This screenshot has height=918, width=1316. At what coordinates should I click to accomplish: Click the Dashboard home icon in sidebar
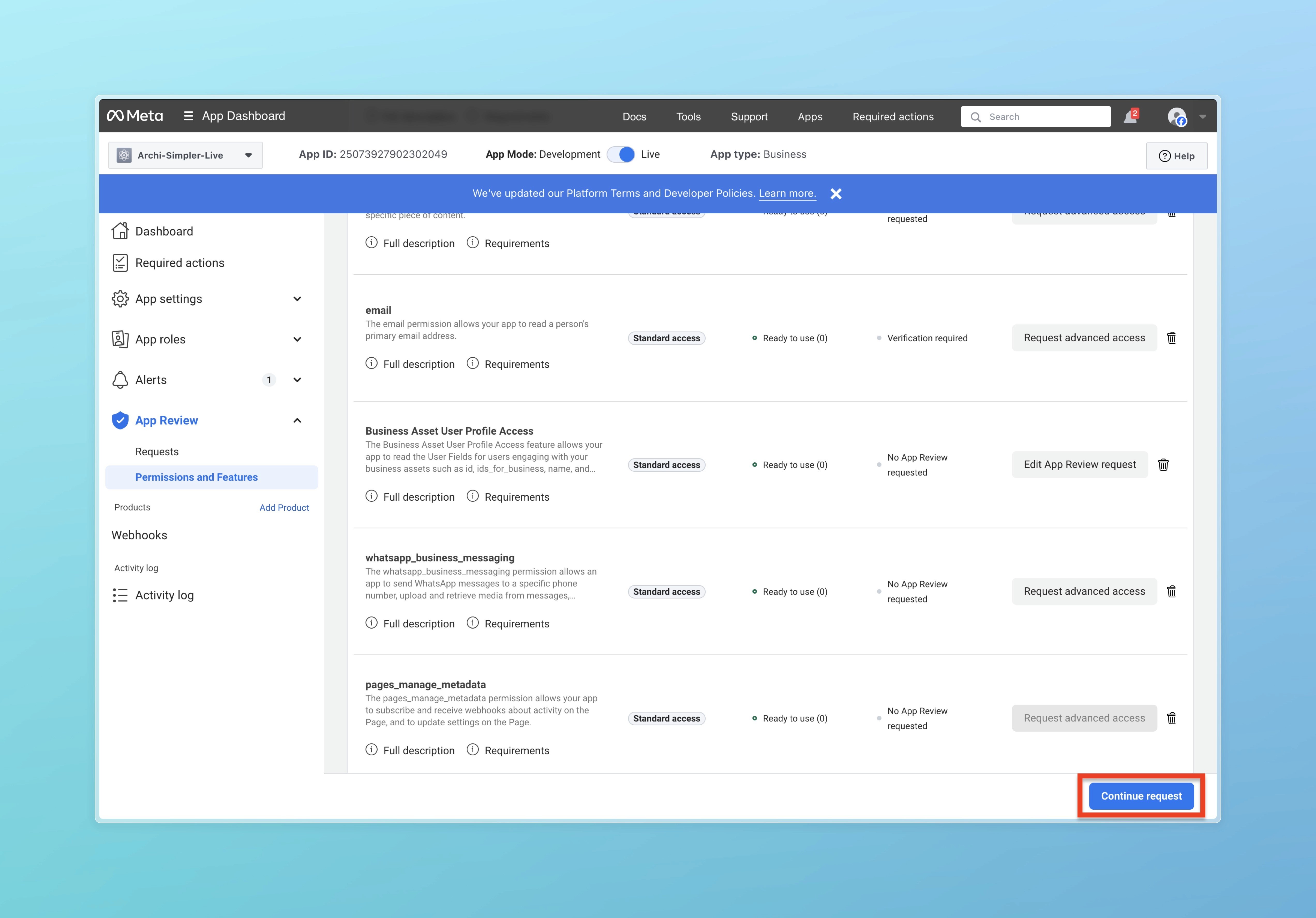coord(120,231)
